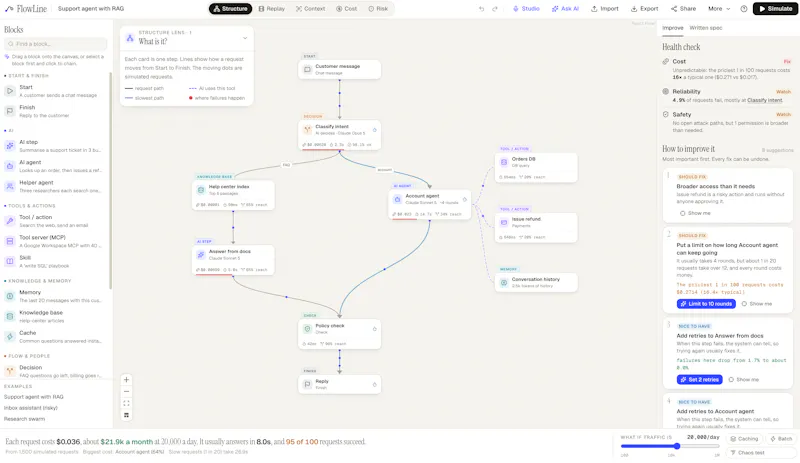The image size is (800, 463).
Task: Click in the Find a block search field
Action: (x=56, y=44)
